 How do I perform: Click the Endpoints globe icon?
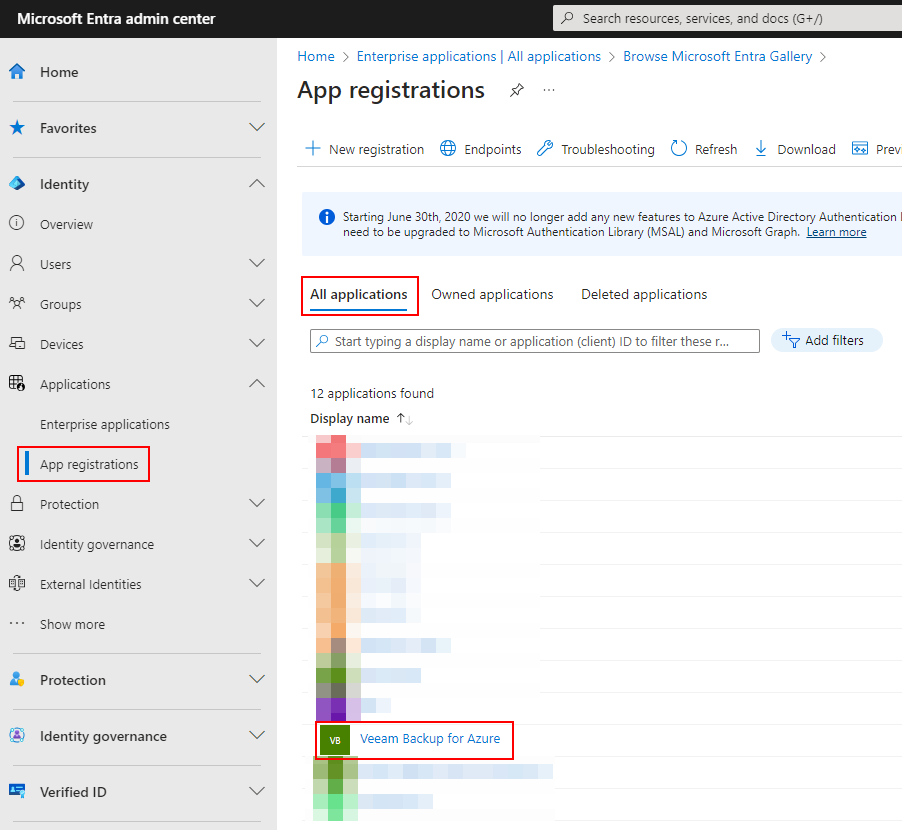448,148
